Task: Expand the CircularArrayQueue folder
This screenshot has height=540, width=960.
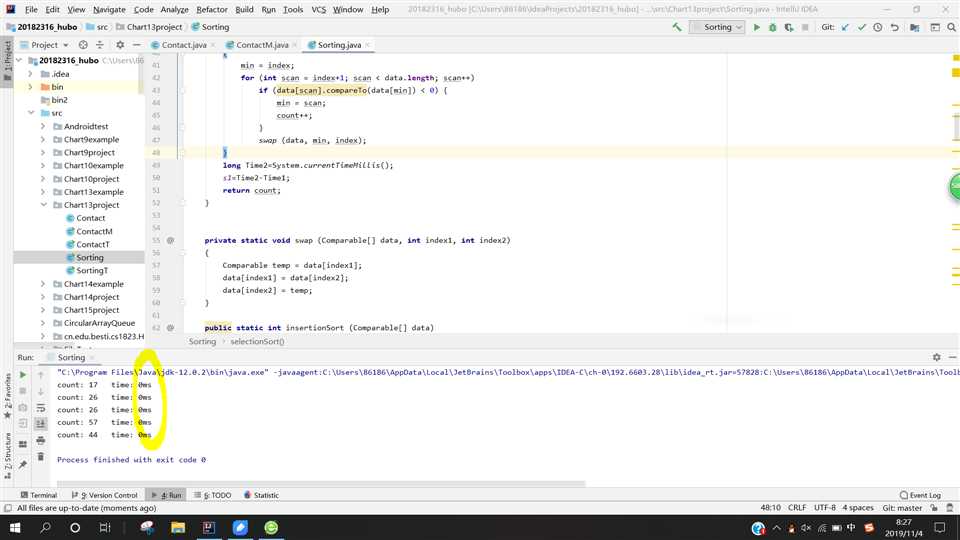Action: [x=43, y=323]
